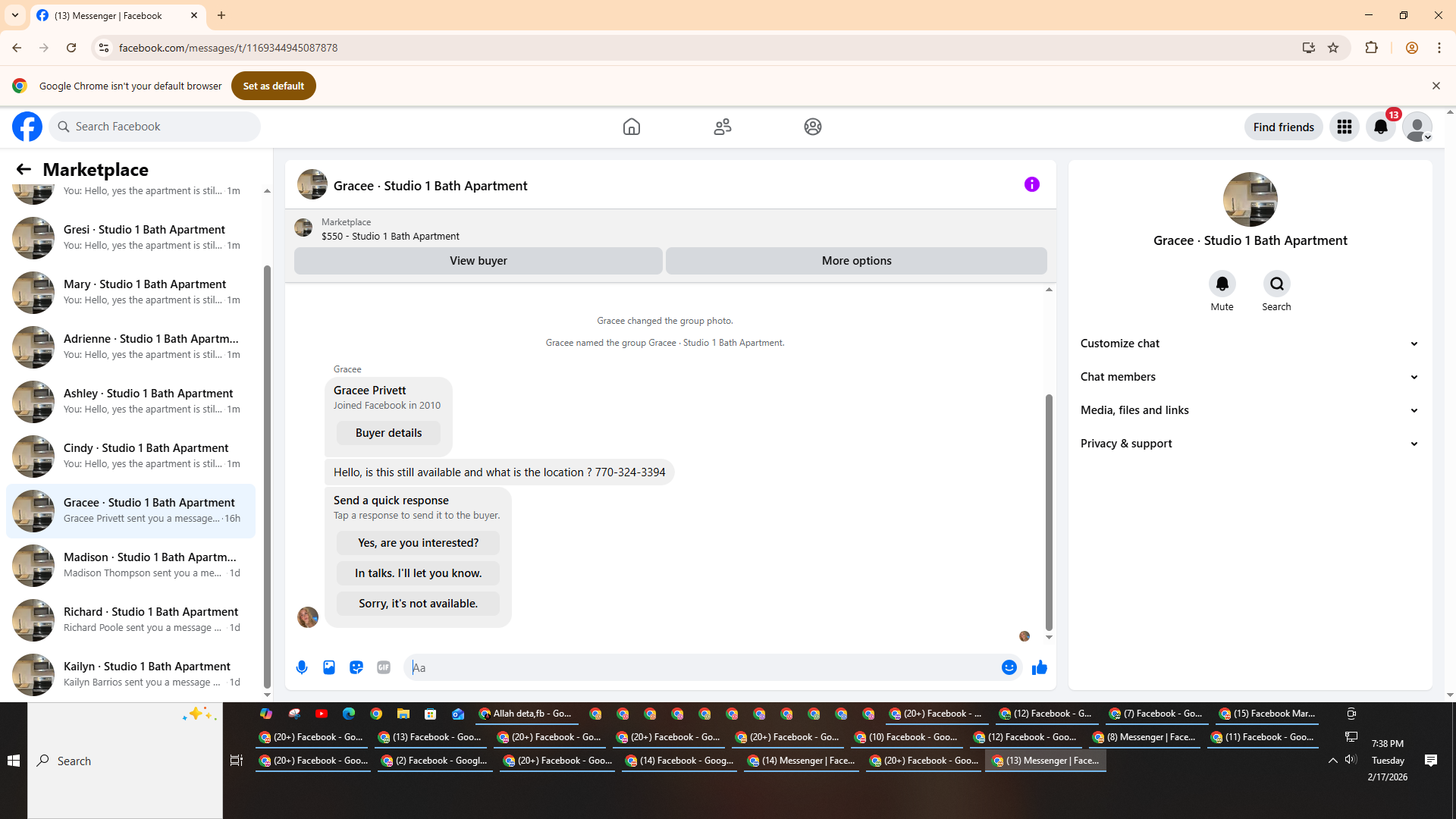Expand the Chat members section

(x=1249, y=377)
